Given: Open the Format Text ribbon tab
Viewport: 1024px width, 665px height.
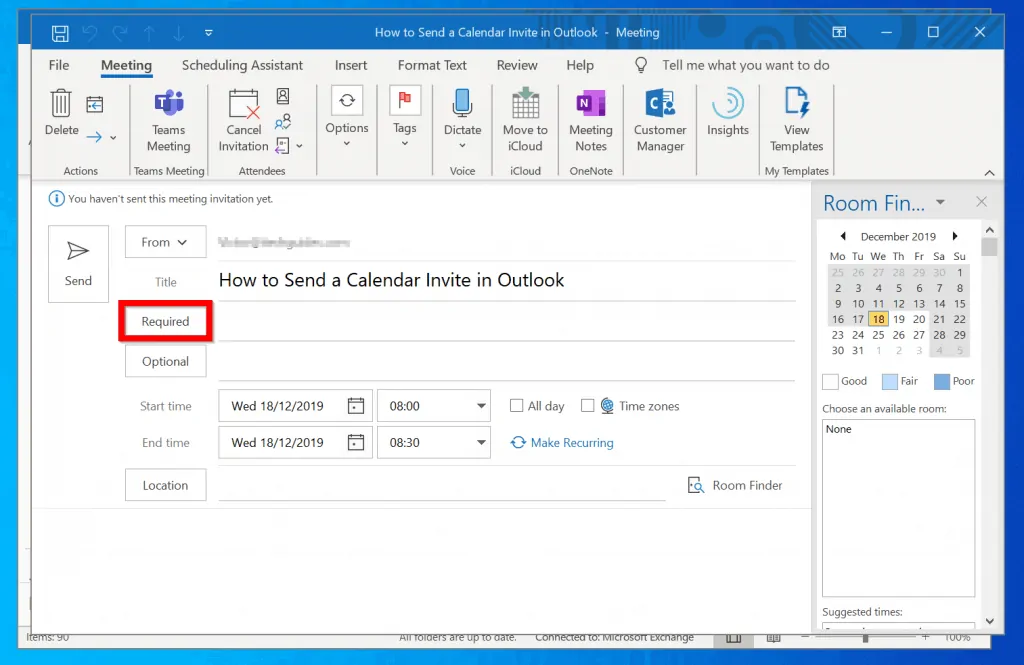Looking at the screenshot, I should point(431,65).
